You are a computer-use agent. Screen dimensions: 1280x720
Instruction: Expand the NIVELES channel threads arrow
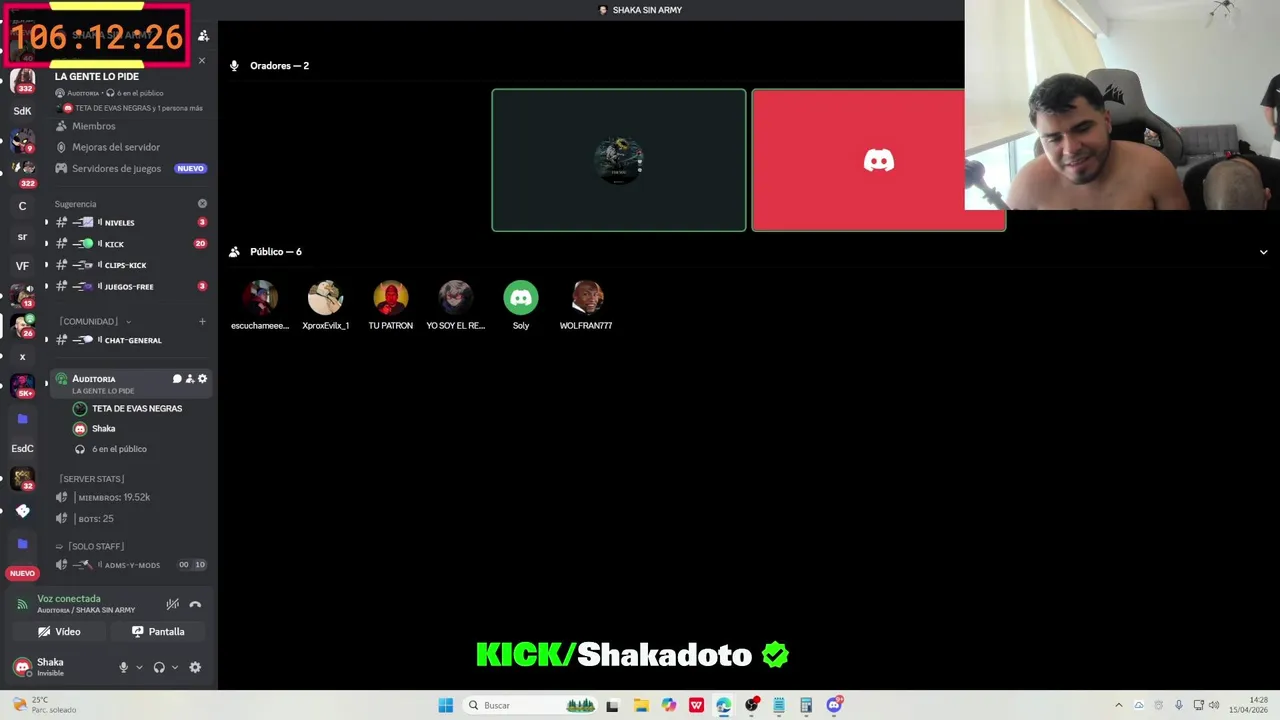pyautogui.click(x=46, y=222)
